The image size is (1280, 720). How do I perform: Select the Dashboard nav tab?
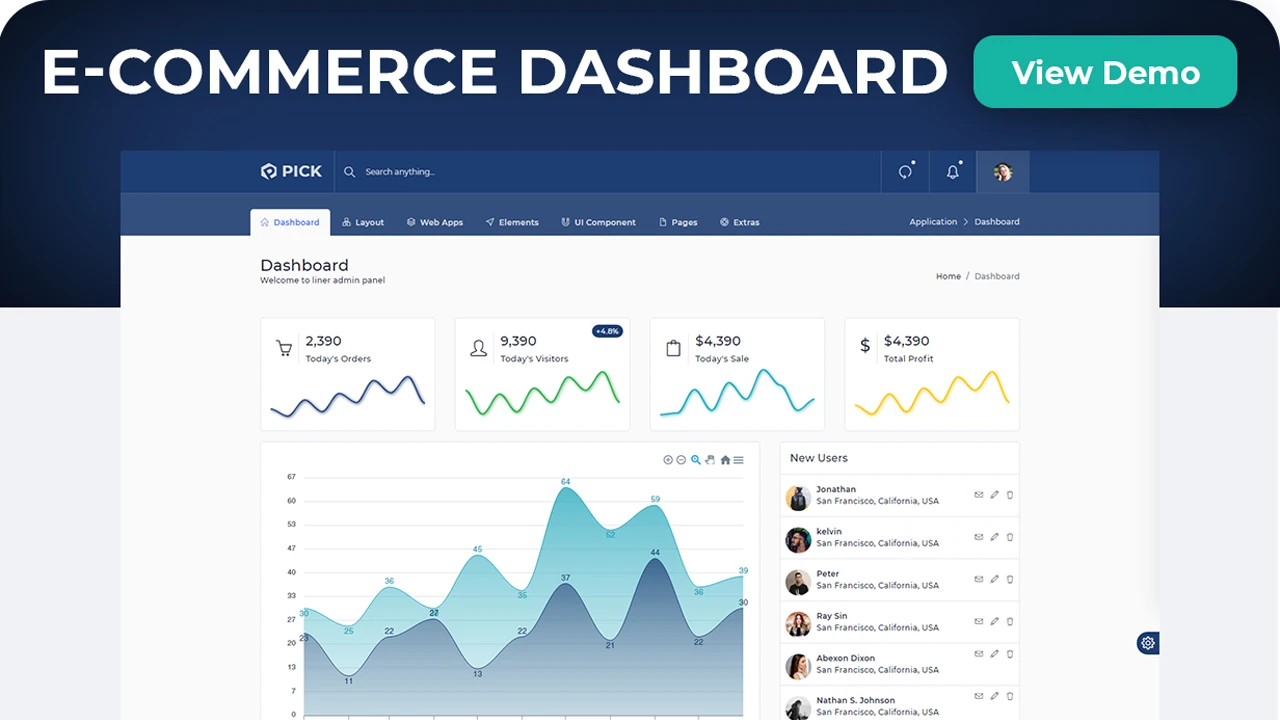click(290, 222)
